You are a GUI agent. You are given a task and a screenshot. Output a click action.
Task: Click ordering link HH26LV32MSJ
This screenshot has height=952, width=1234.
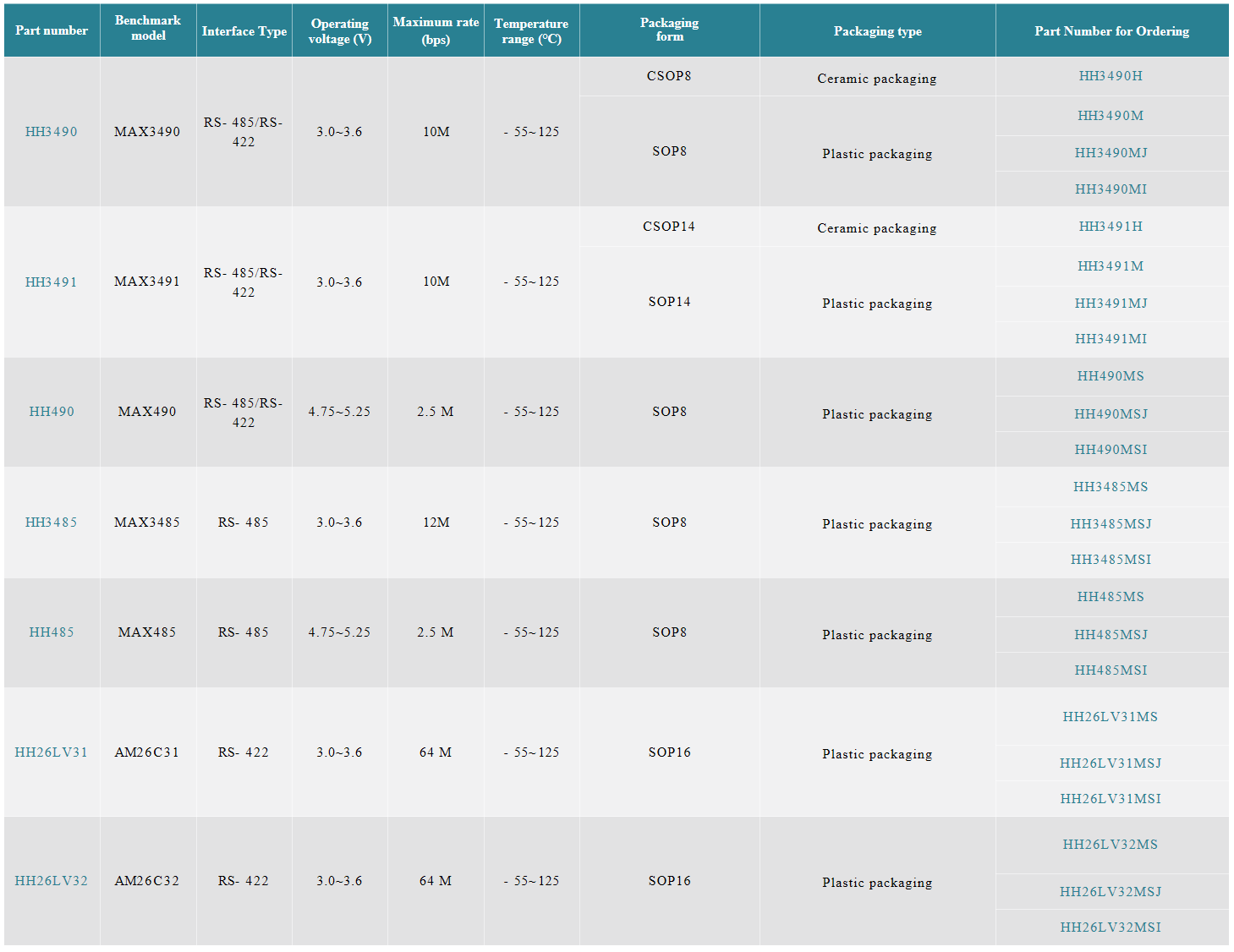click(x=1111, y=892)
